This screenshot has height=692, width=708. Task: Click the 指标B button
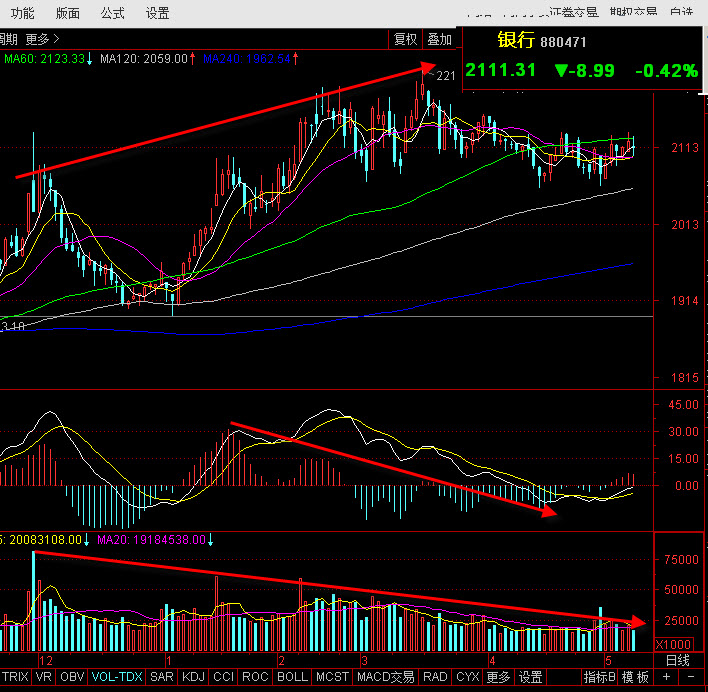600,677
